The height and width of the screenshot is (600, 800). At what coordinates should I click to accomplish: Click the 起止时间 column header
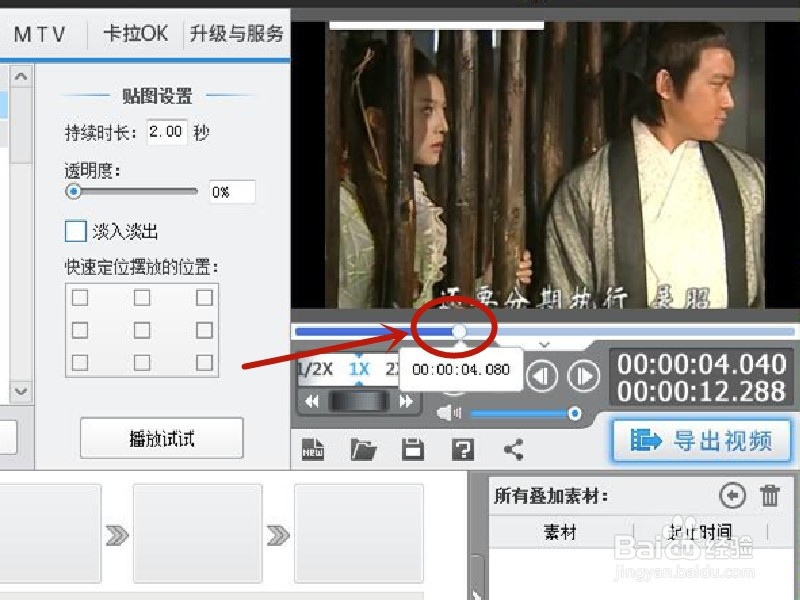click(700, 532)
